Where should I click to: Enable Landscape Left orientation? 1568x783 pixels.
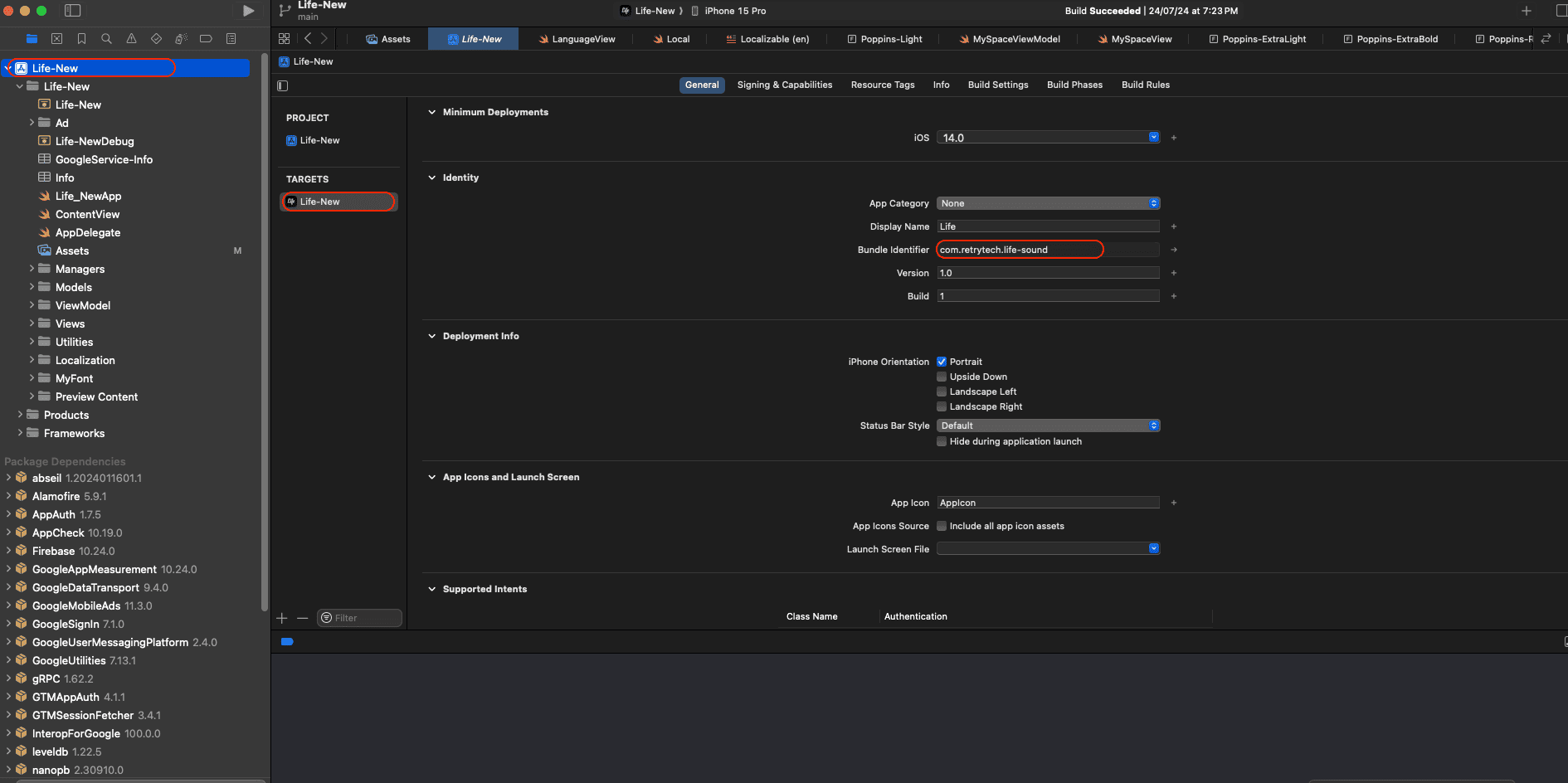(x=942, y=391)
